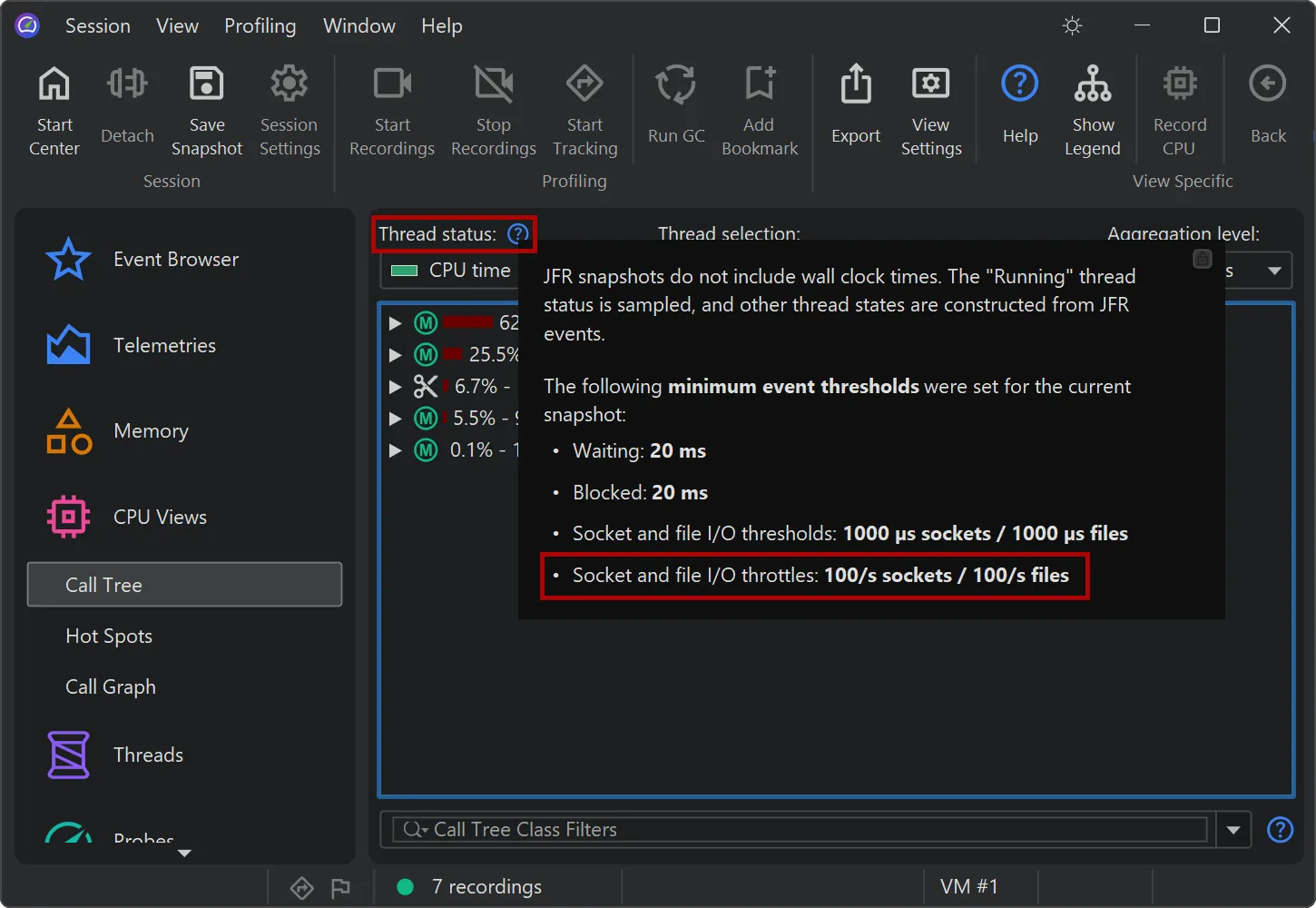
Task: Toggle the light theme
Action: [x=1072, y=25]
